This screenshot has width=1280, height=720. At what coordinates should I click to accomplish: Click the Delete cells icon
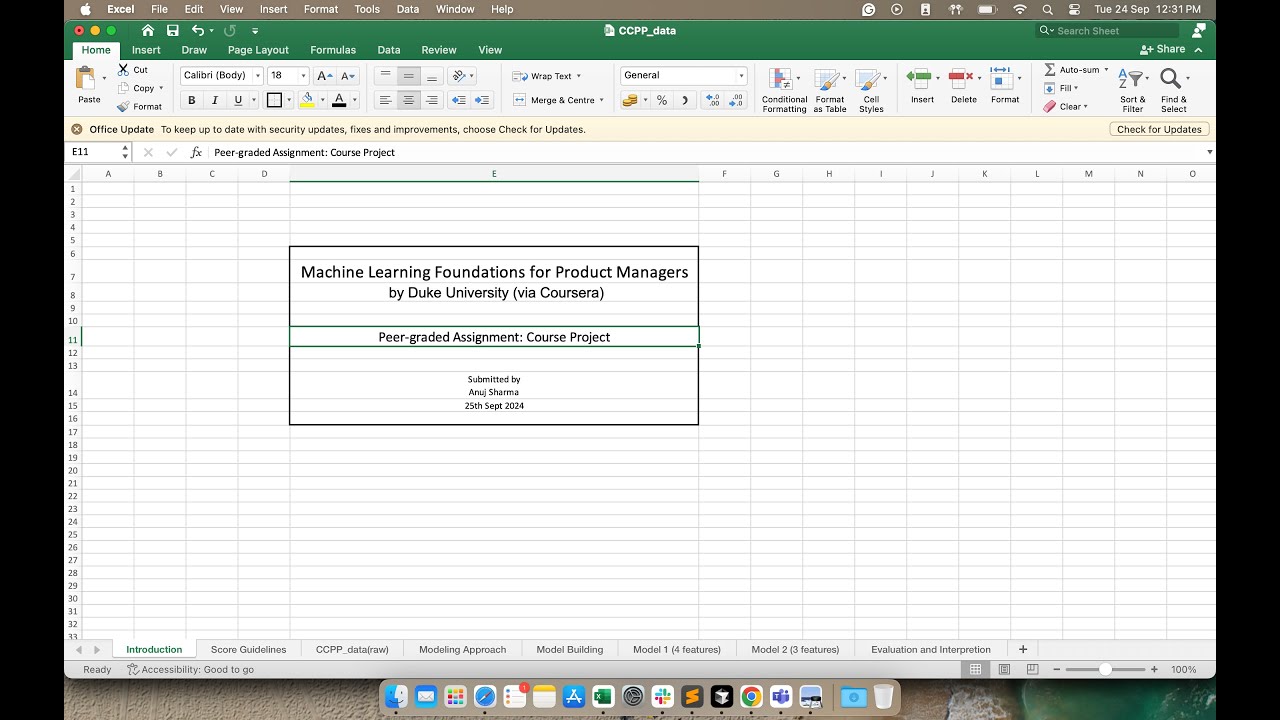point(960,78)
